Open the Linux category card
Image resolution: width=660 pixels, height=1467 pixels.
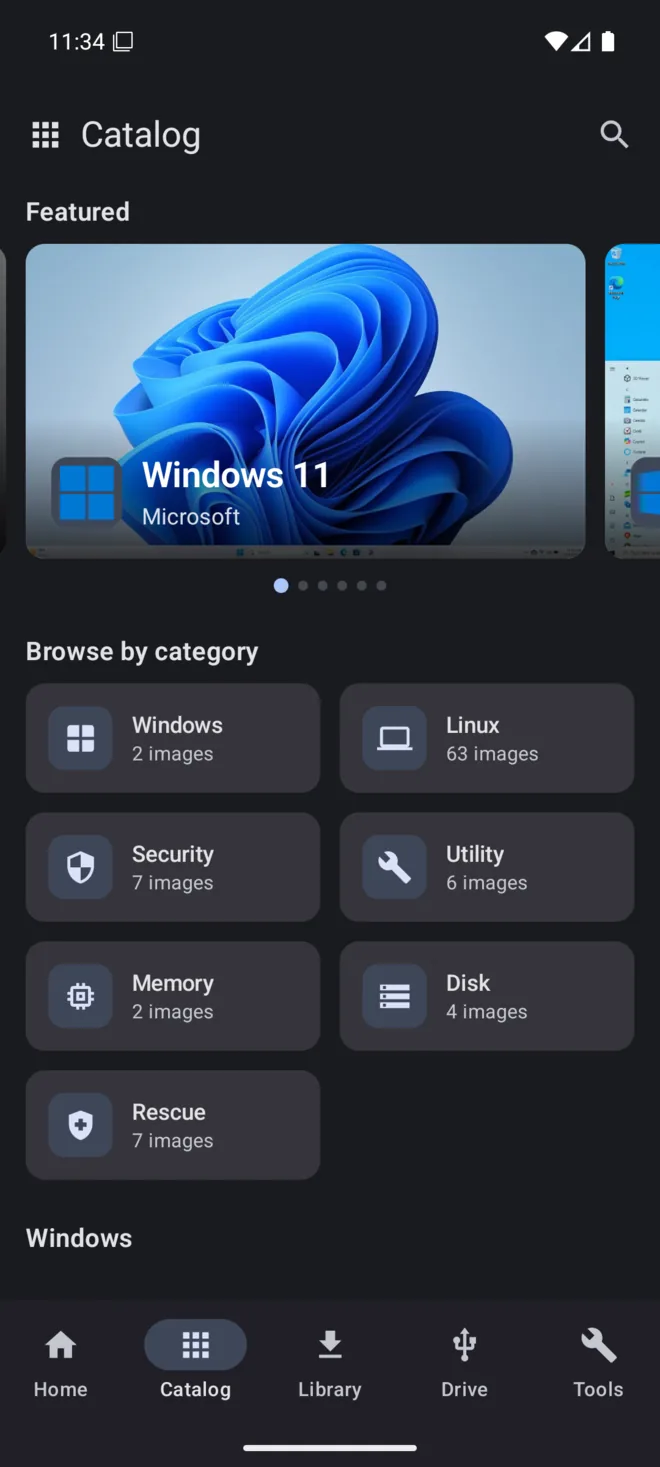click(x=487, y=738)
